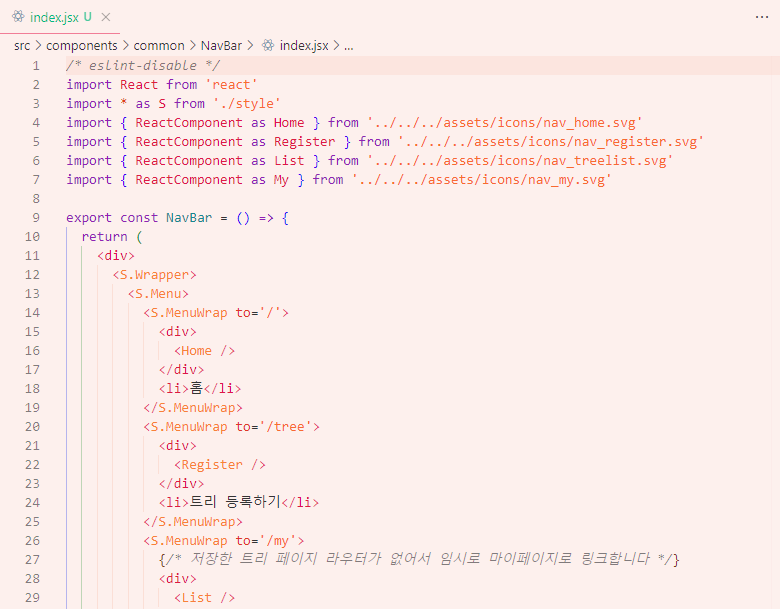Click the My alias in import line 7
Screen dimensions: 780x609
pos(281,180)
